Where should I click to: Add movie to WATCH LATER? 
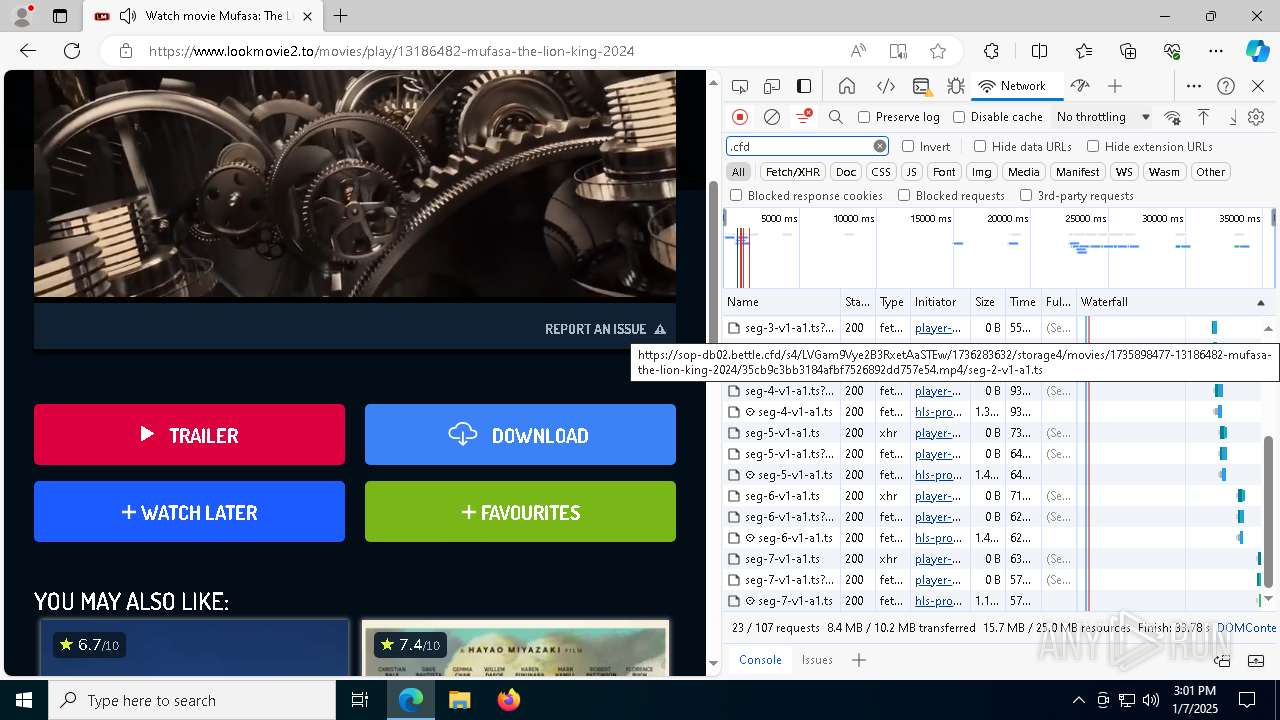pyautogui.click(x=189, y=512)
